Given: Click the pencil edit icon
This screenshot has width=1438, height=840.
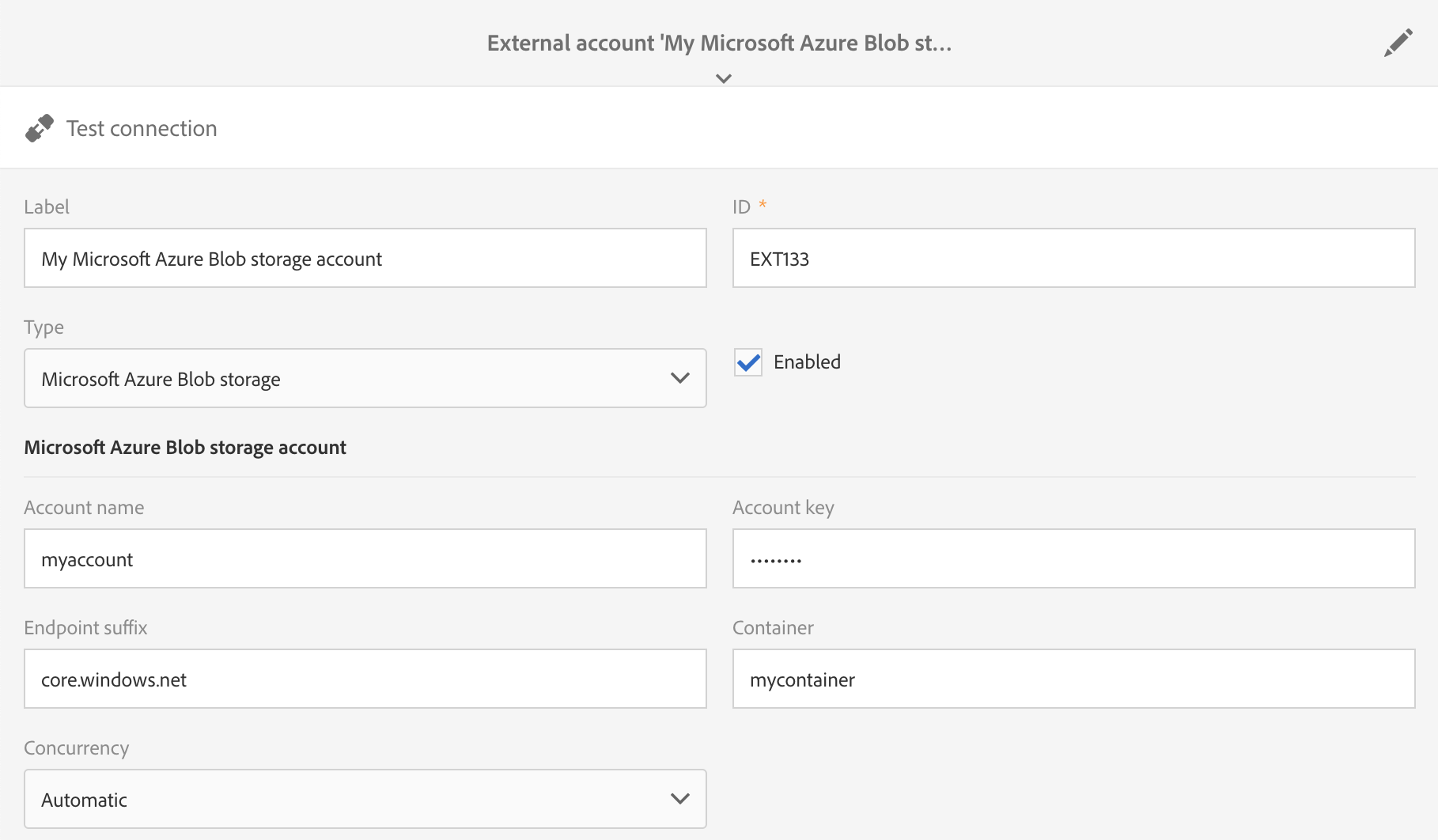Looking at the screenshot, I should point(1398,43).
